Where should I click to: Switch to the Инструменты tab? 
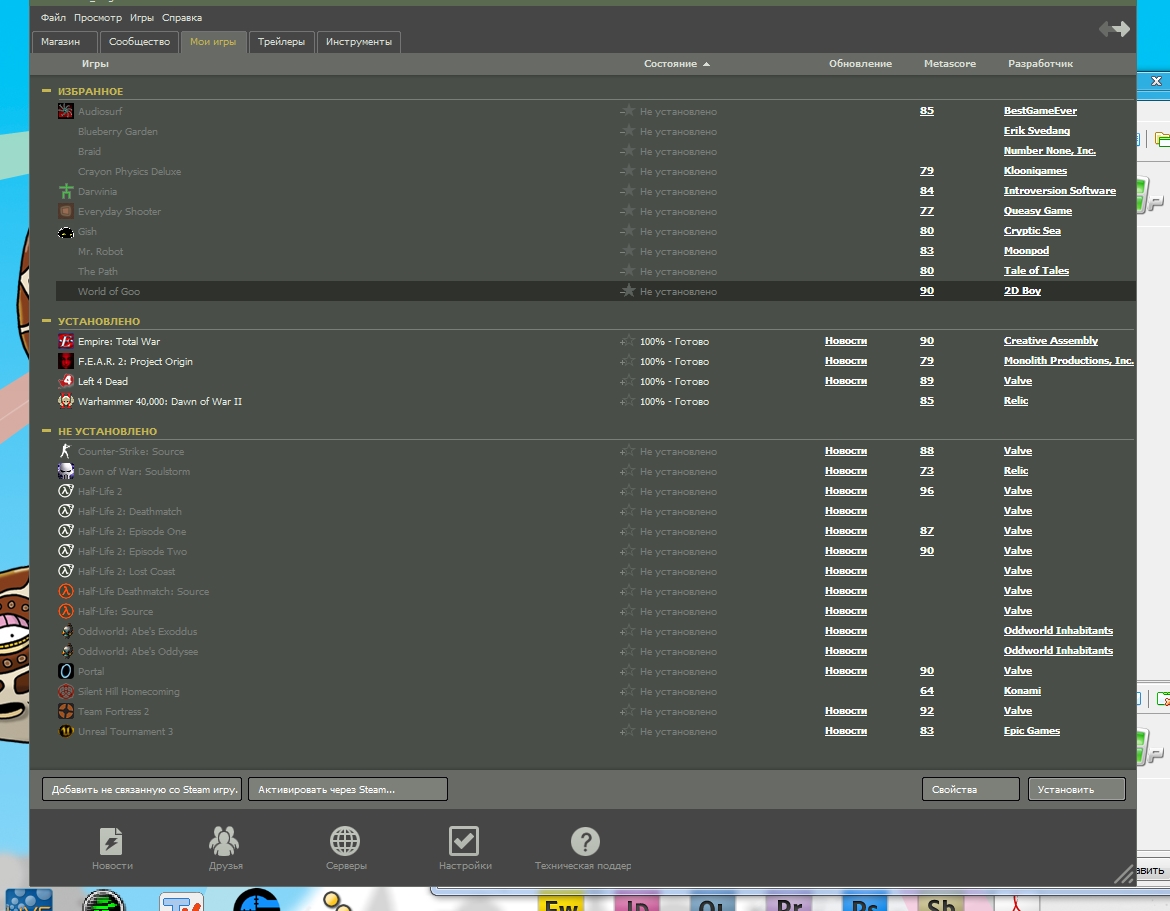[359, 42]
